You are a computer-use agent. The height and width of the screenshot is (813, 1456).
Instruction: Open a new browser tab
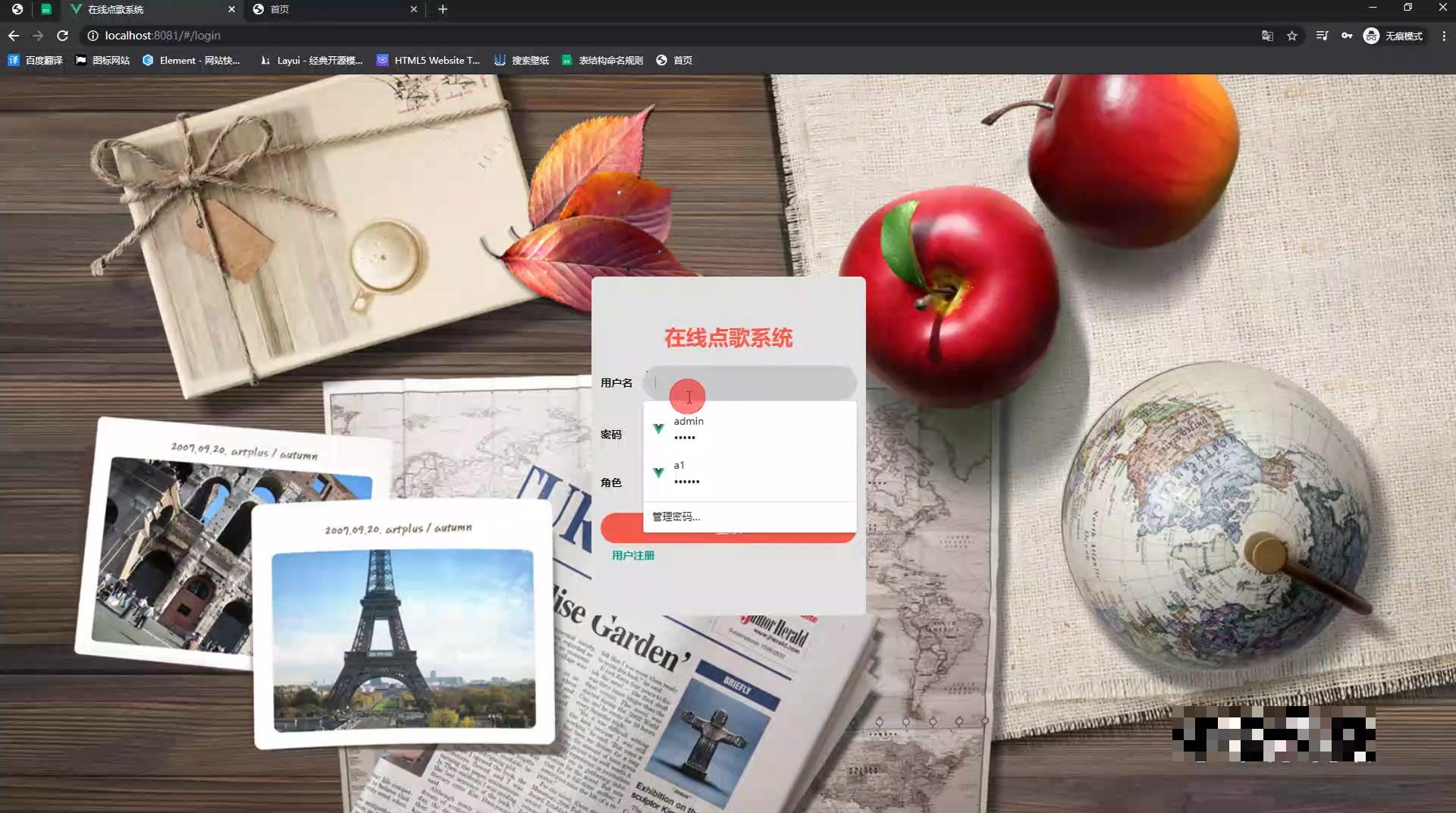443,9
